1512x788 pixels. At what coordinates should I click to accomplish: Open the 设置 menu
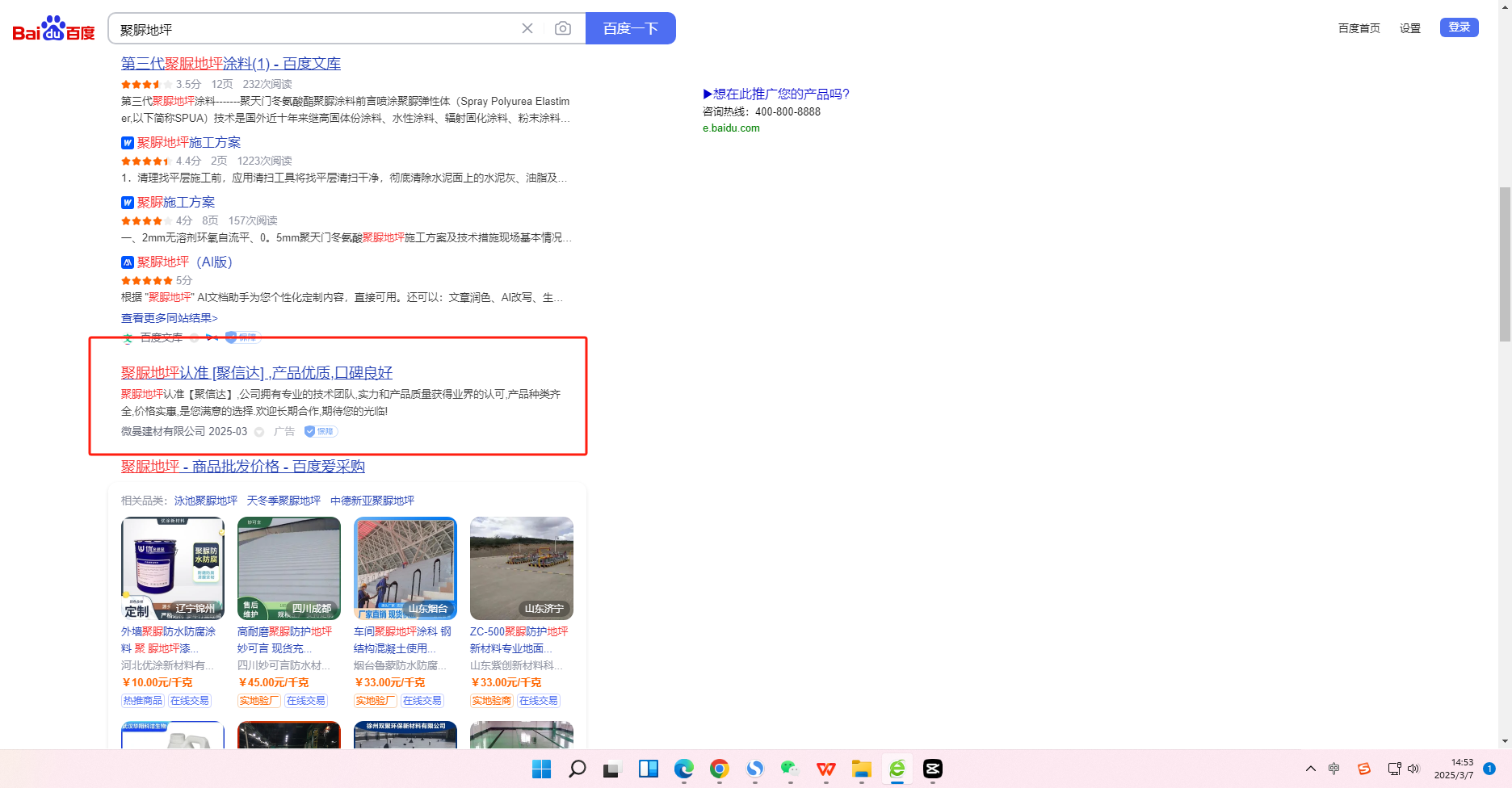[x=1410, y=28]
